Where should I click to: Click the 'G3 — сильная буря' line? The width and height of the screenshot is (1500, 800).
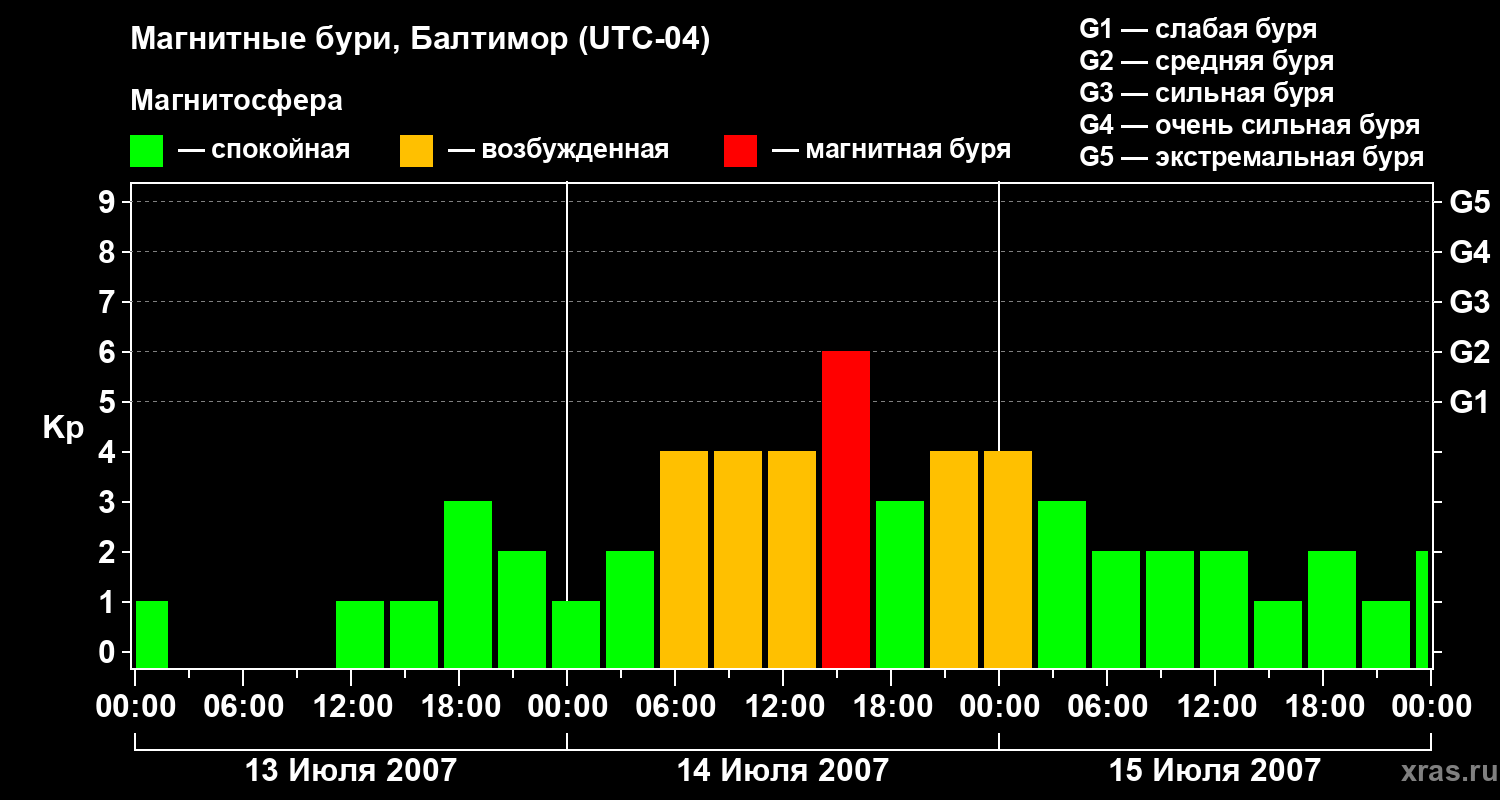pyautogui.click(x=1206, y=93)
